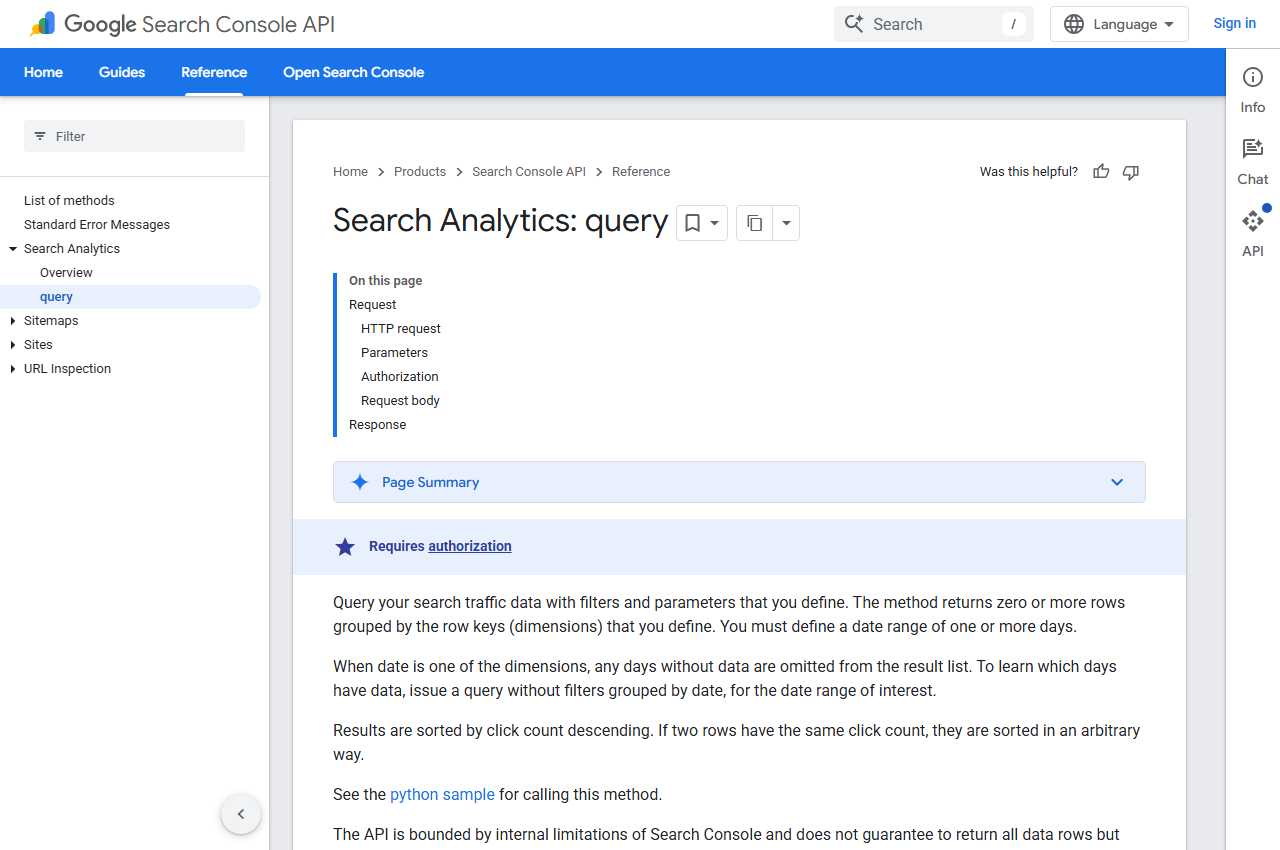Viewport: 1280px width, 850px height.
Task: Switch to the Home tab
Action: click(43, 72)
